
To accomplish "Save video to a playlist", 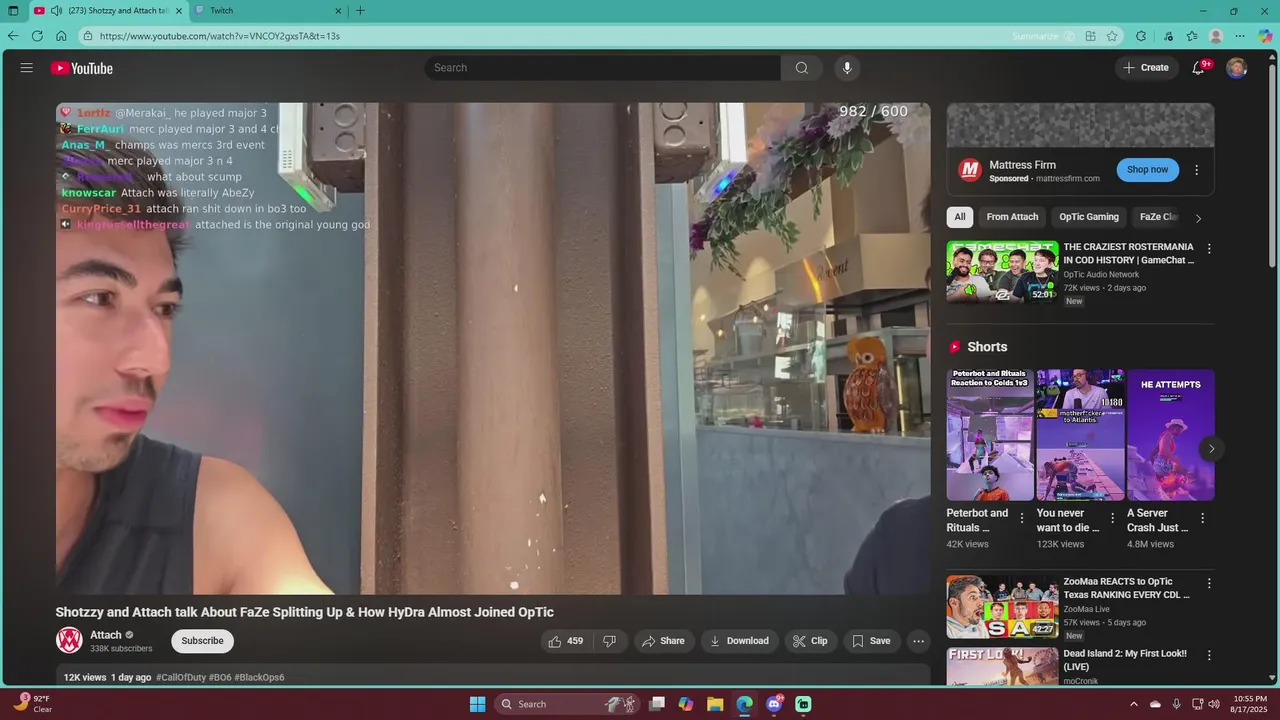I will [870, 641].
